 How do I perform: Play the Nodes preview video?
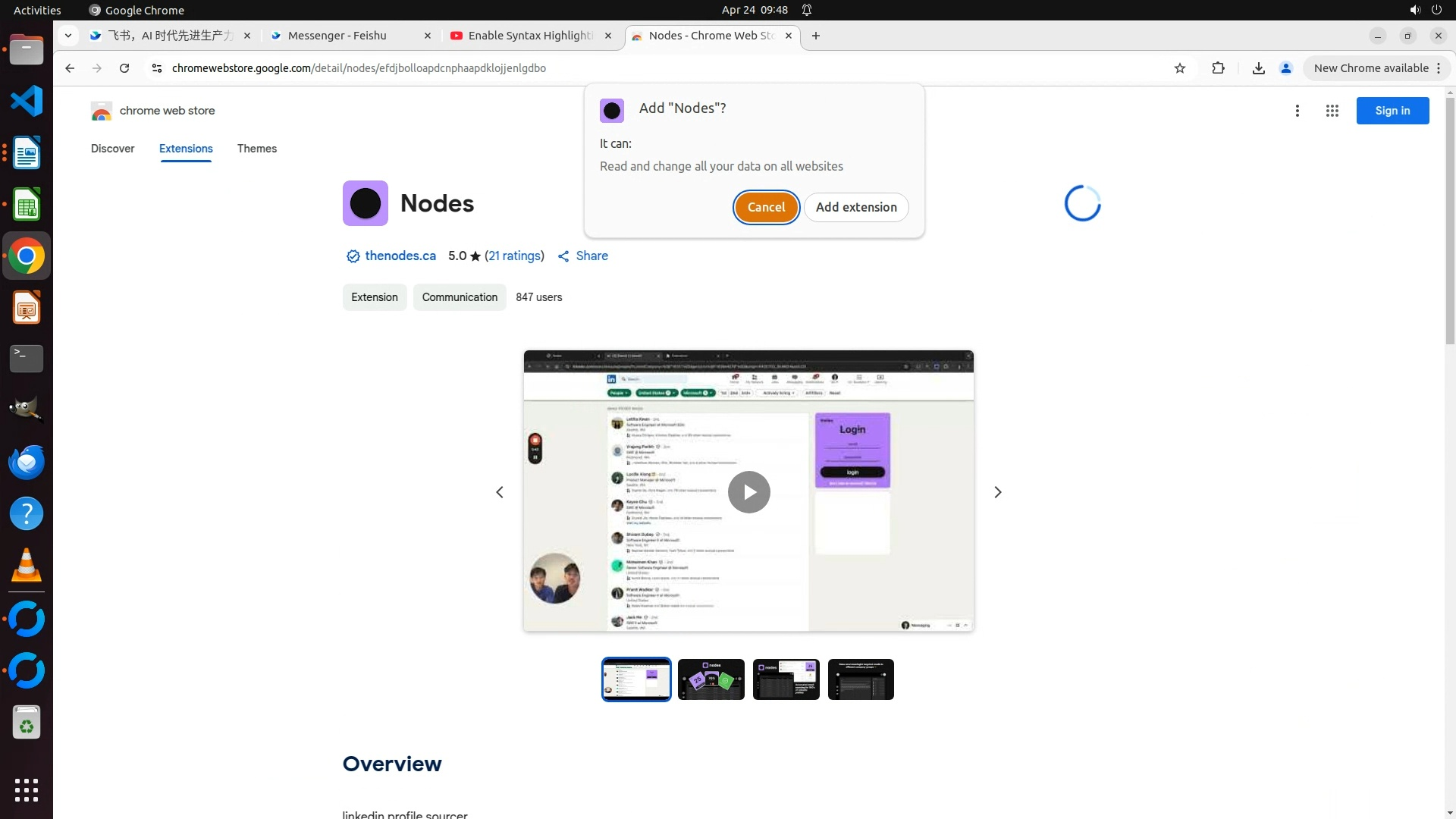[748, 492]
